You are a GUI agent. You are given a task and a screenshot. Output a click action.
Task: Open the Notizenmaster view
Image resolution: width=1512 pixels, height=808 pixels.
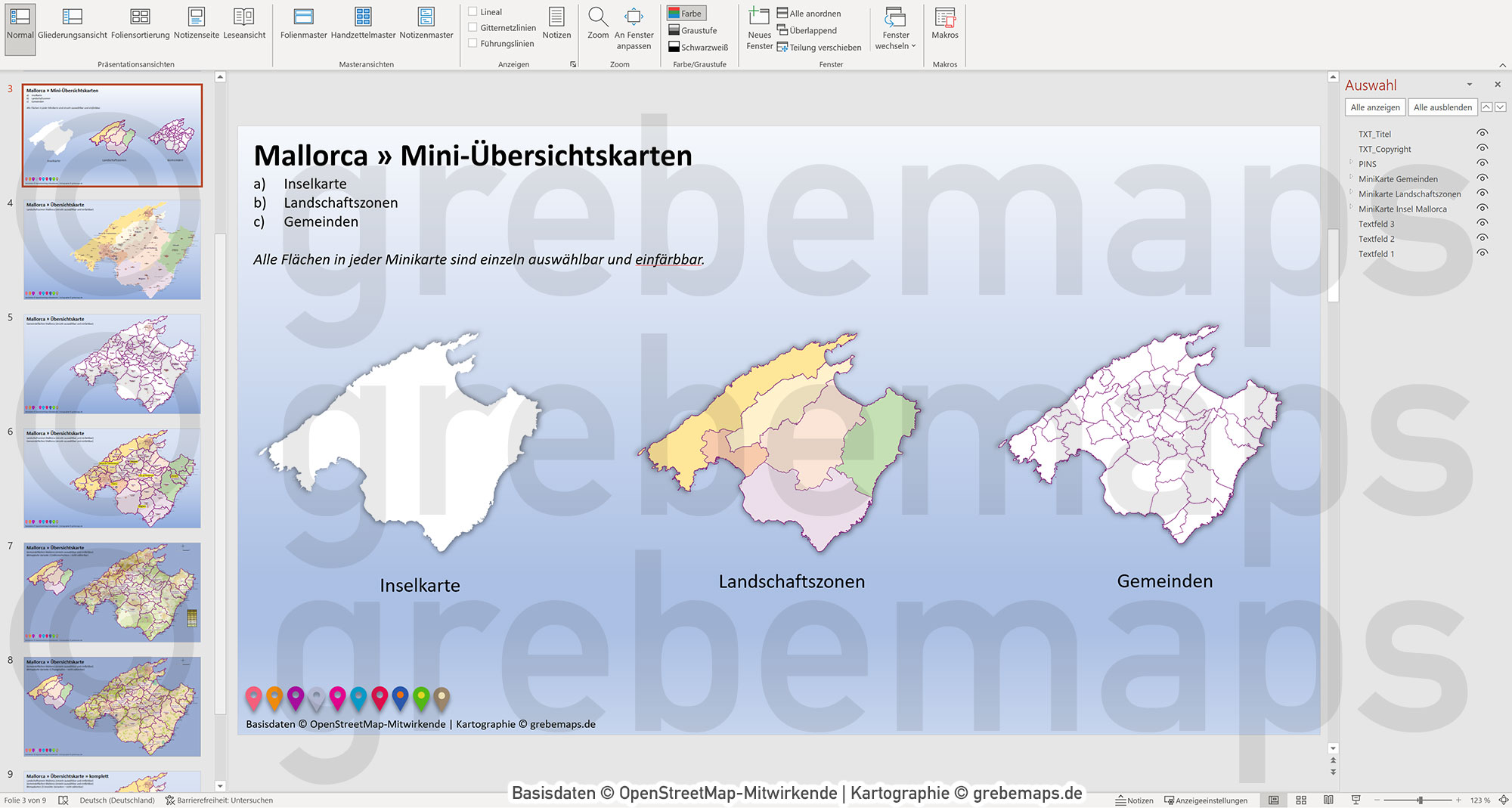pos(426,23)
